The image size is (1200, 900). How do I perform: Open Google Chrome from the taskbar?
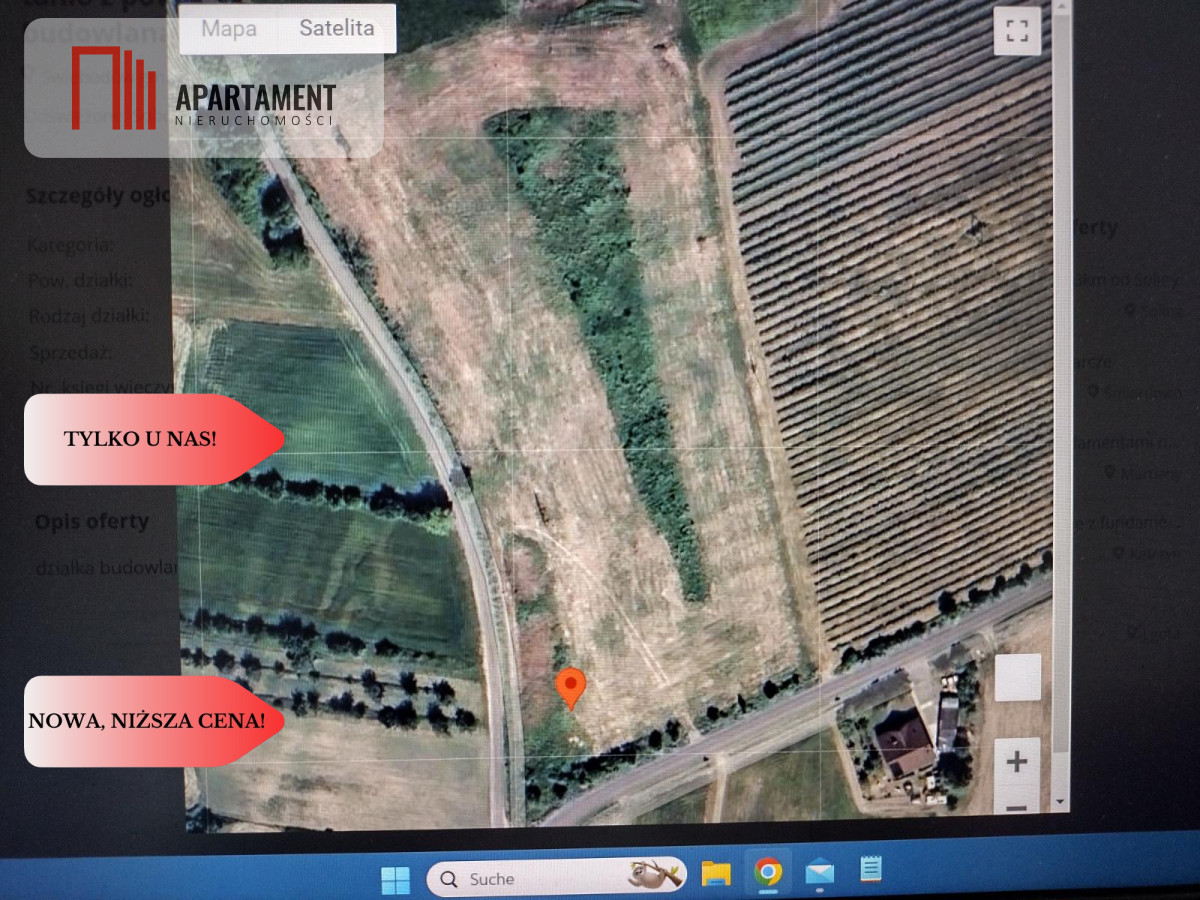pyautogui.click(x=768, y=873)
